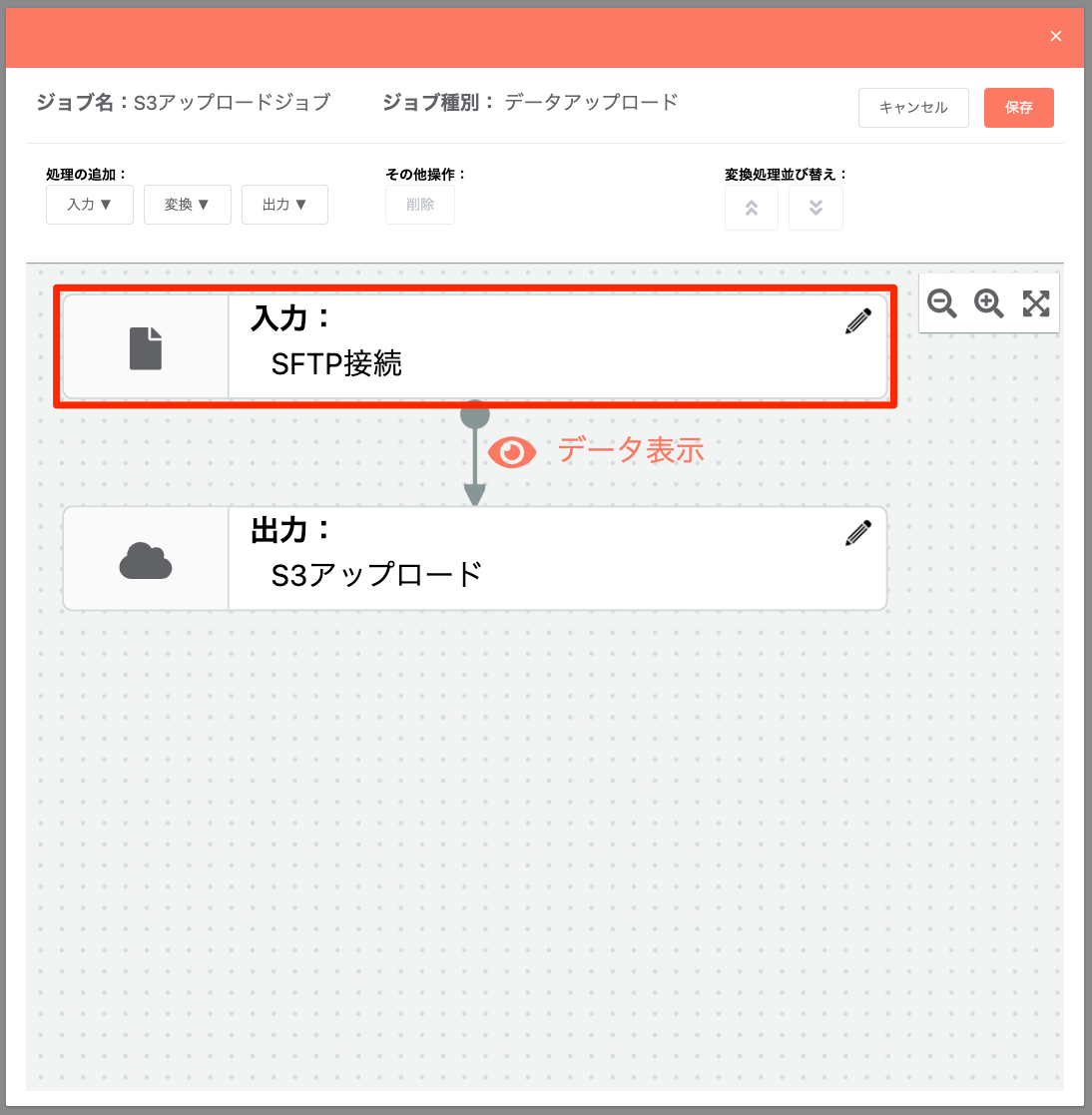This screenshot has height=1115, width=1092.
Task: Click the 出力： heading of the second node
Action: 290,530
